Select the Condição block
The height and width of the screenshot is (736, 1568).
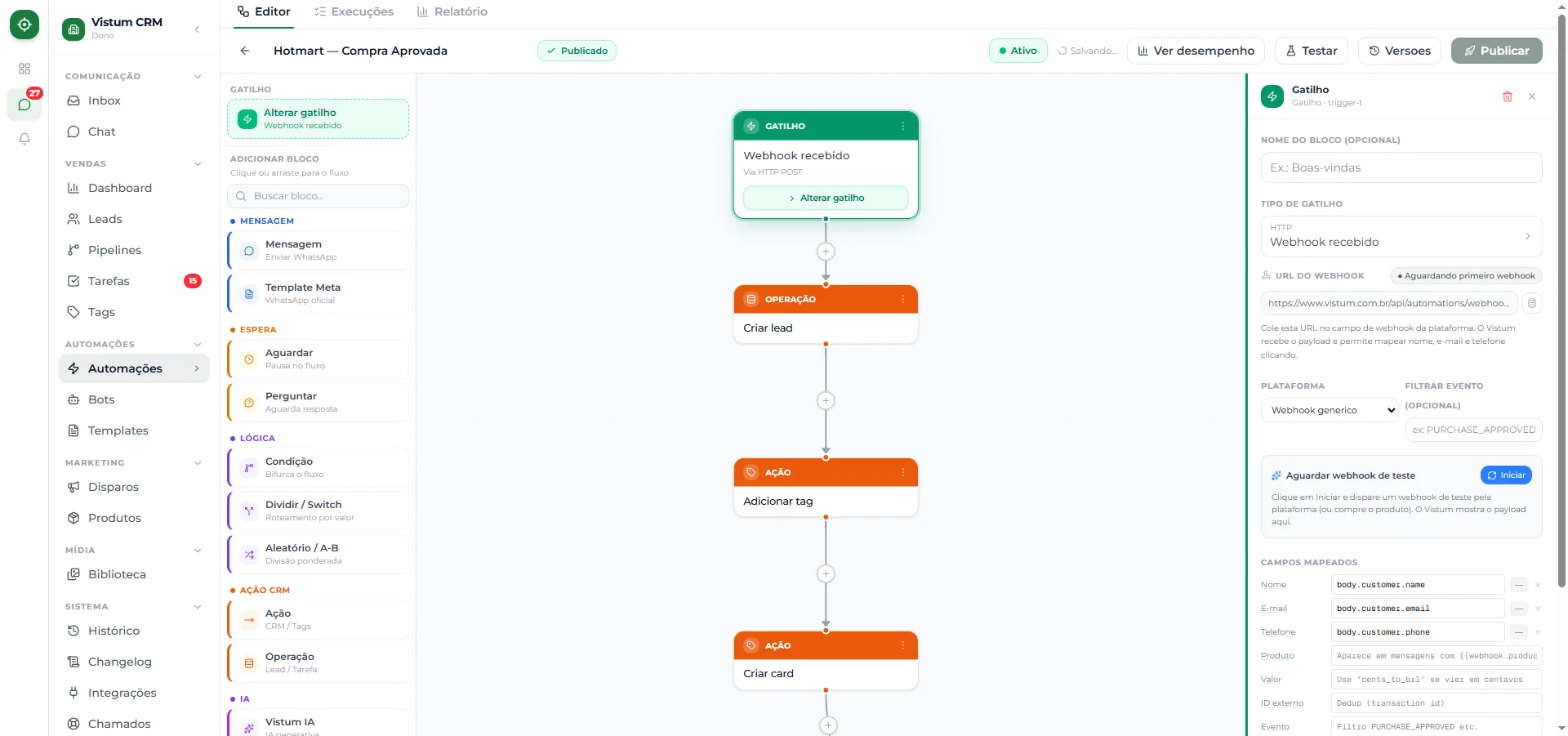pos(318,467)
